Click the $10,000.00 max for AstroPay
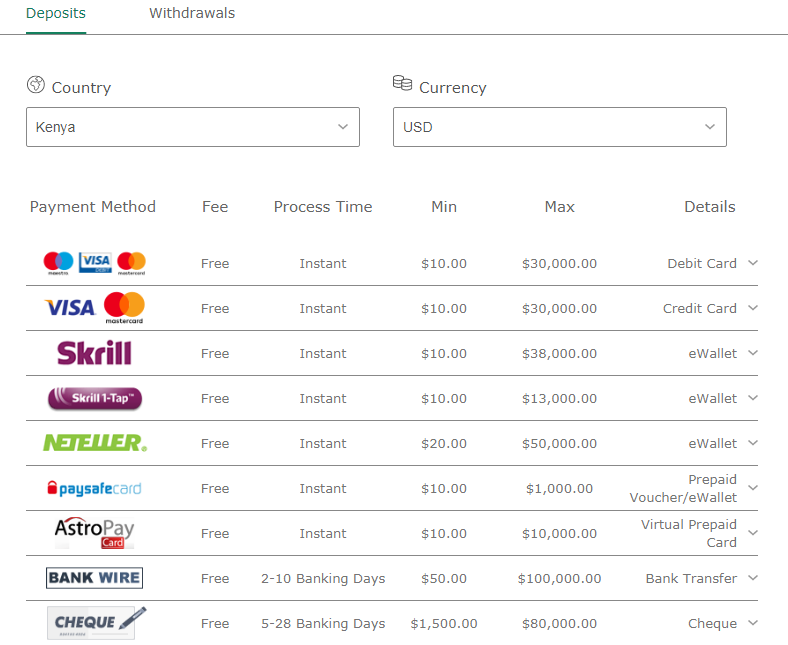 [559, 533]
